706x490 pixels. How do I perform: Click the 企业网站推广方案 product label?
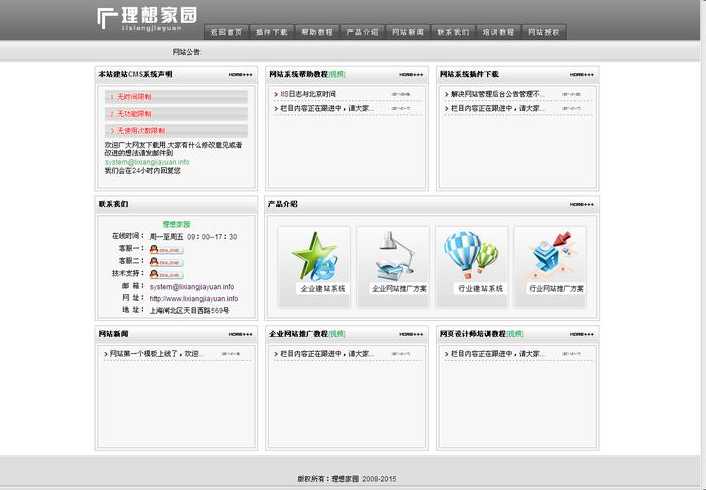[399, 289]
